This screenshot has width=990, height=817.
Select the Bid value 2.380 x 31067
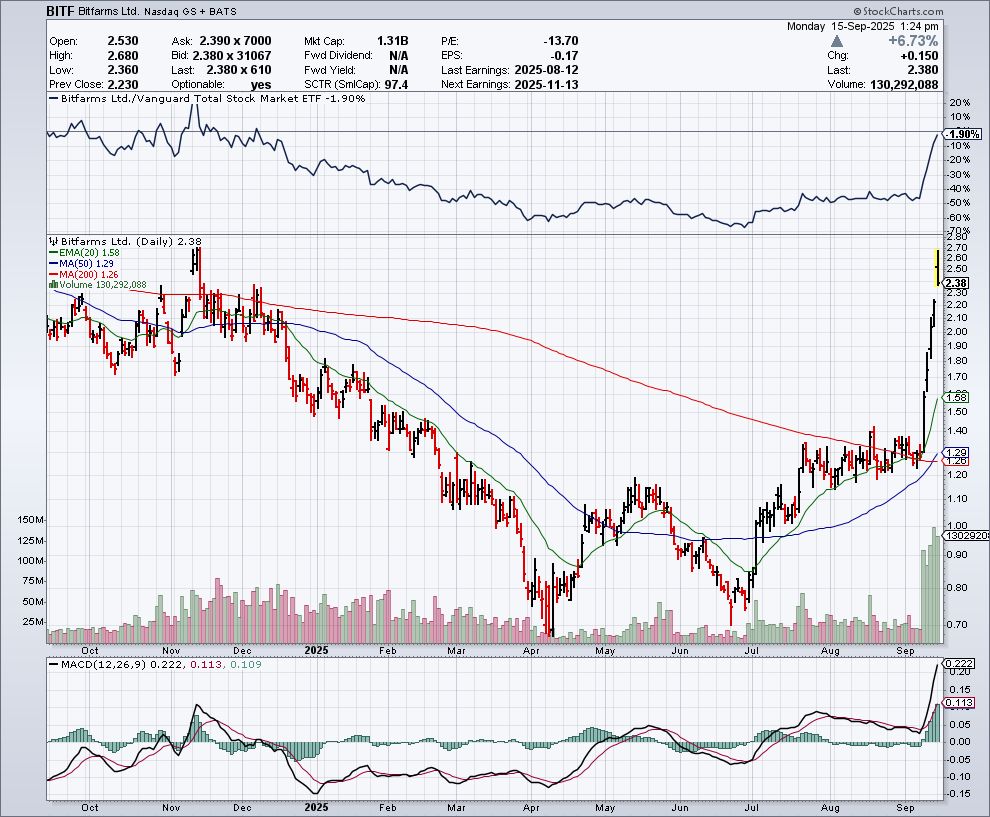pos(232,56)
